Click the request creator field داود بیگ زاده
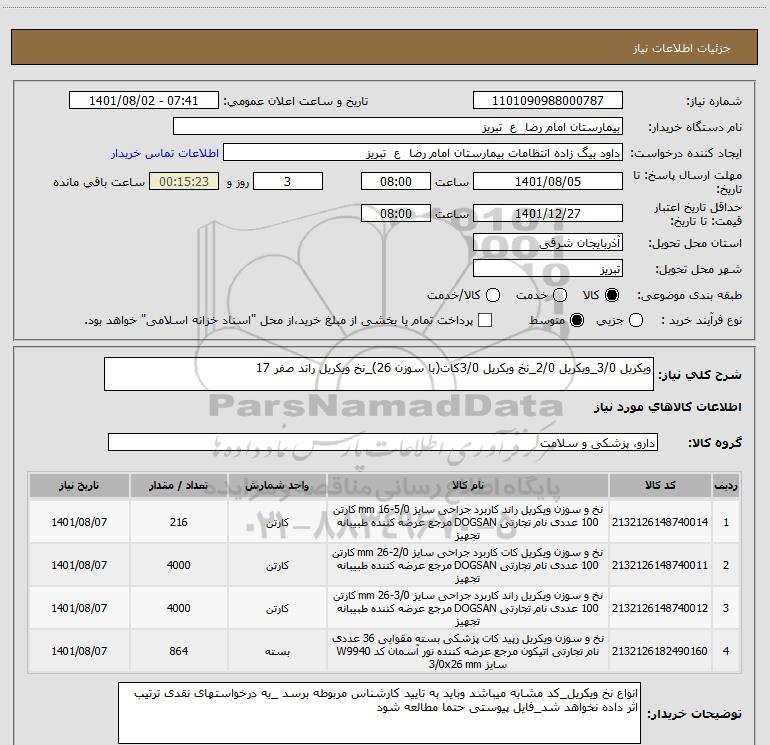The height and width of the screenshot is (745, 770). (x=423, y=152)
